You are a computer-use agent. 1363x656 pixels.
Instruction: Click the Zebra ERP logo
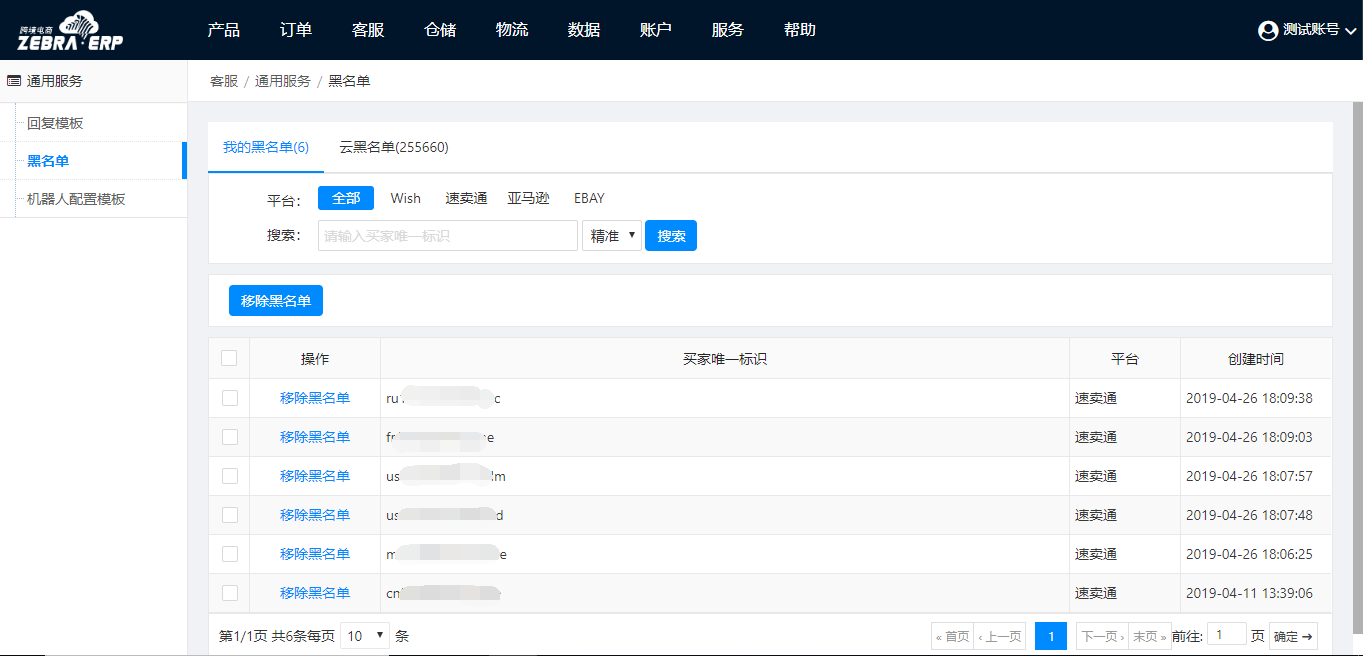coord(70,31)
